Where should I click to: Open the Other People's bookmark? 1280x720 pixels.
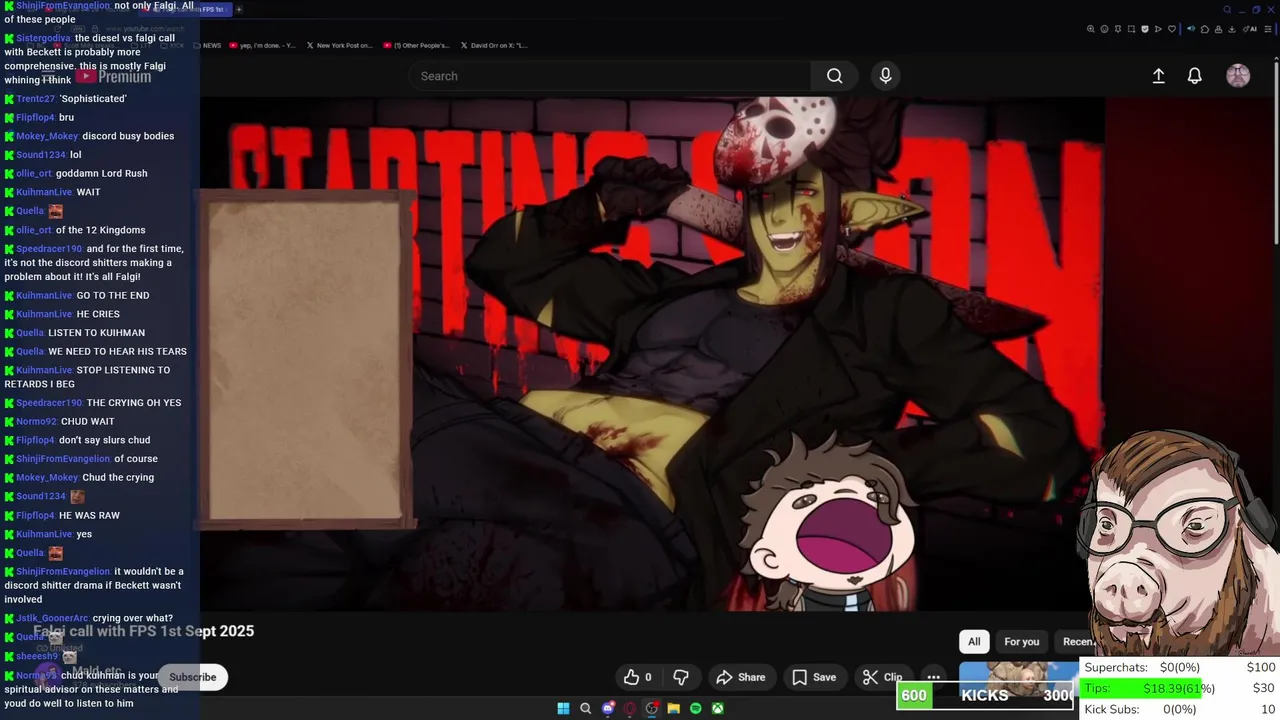click(416, 45)
